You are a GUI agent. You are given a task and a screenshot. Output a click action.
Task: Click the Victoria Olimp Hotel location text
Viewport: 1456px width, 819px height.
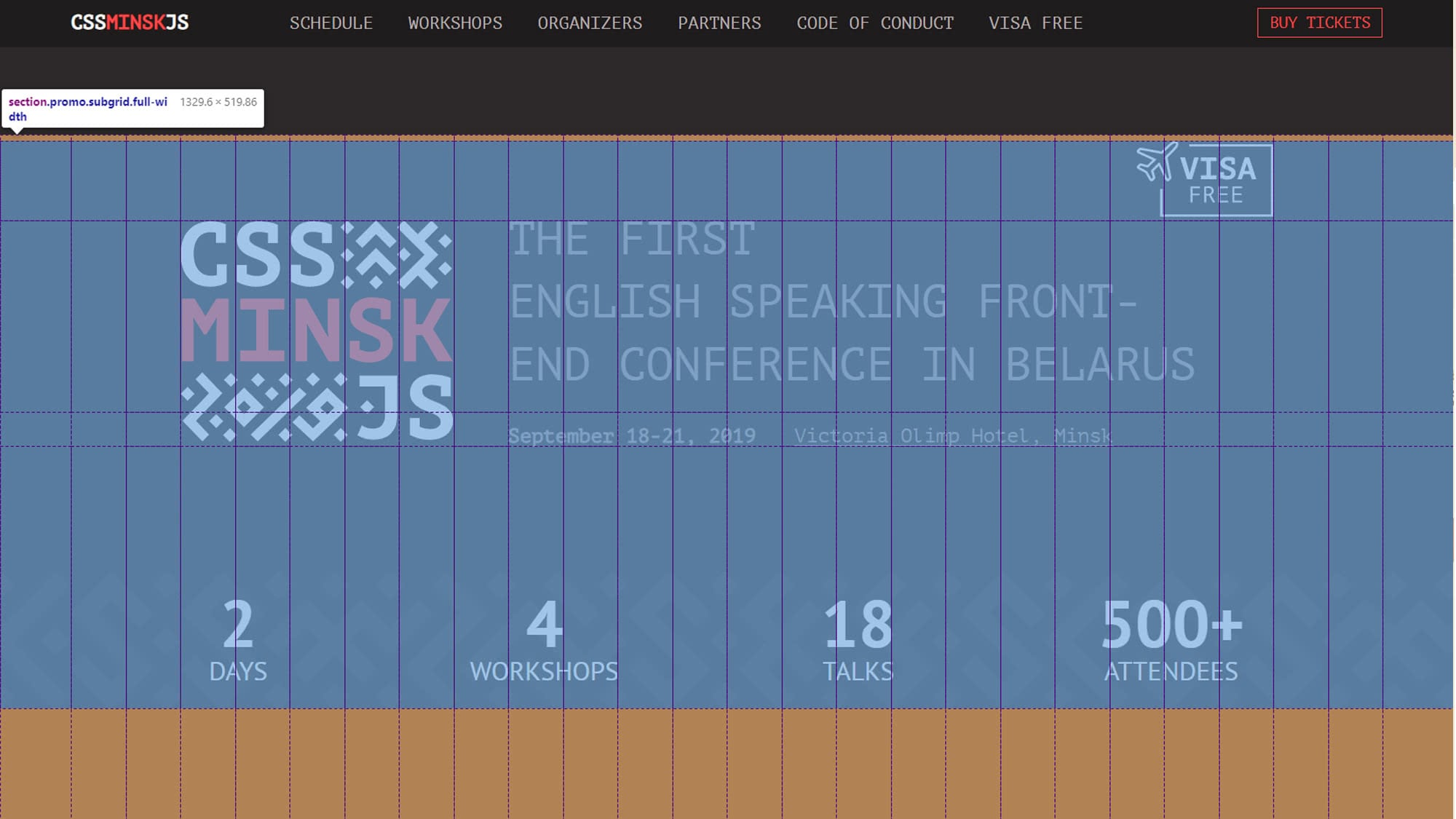[952, 435]
